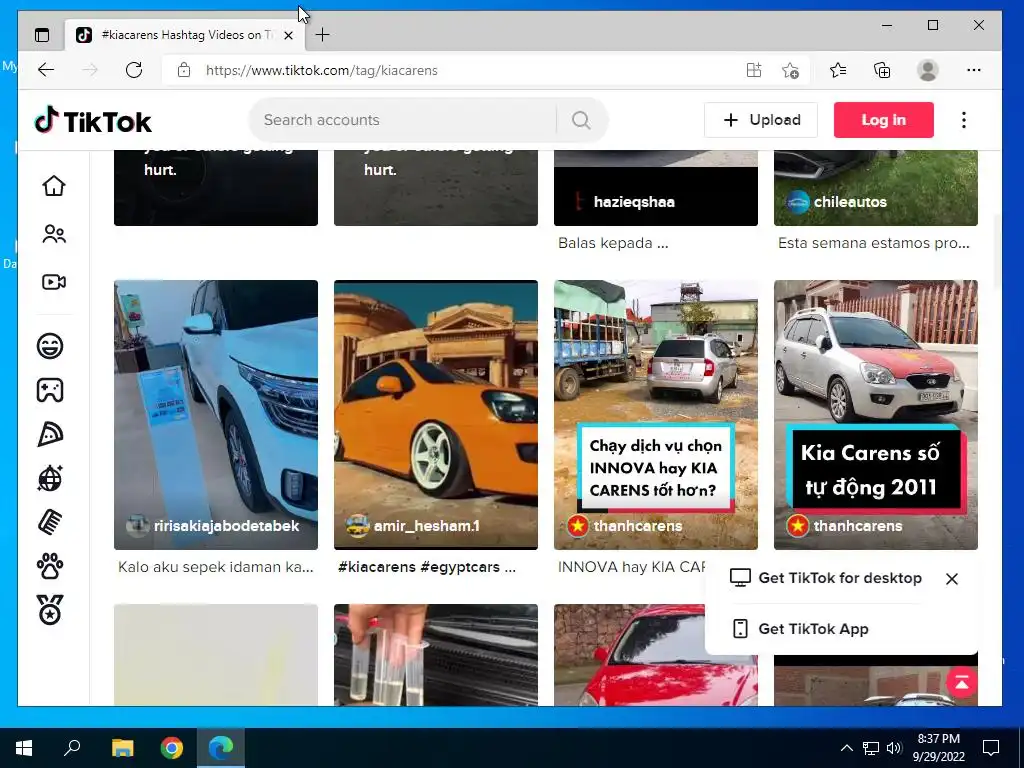Open Google Chrome from taskbar
The height and width of the screenshot is (768, 1024).
pyautogui.click(x=172, y=748)
